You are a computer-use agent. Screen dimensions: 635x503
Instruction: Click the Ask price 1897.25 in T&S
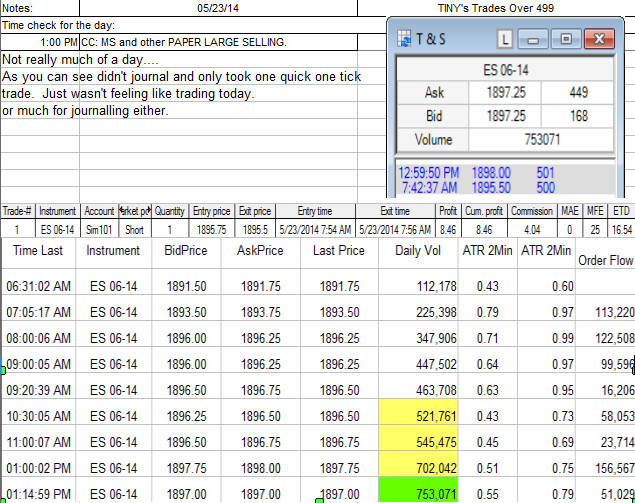tap(505, 92)
